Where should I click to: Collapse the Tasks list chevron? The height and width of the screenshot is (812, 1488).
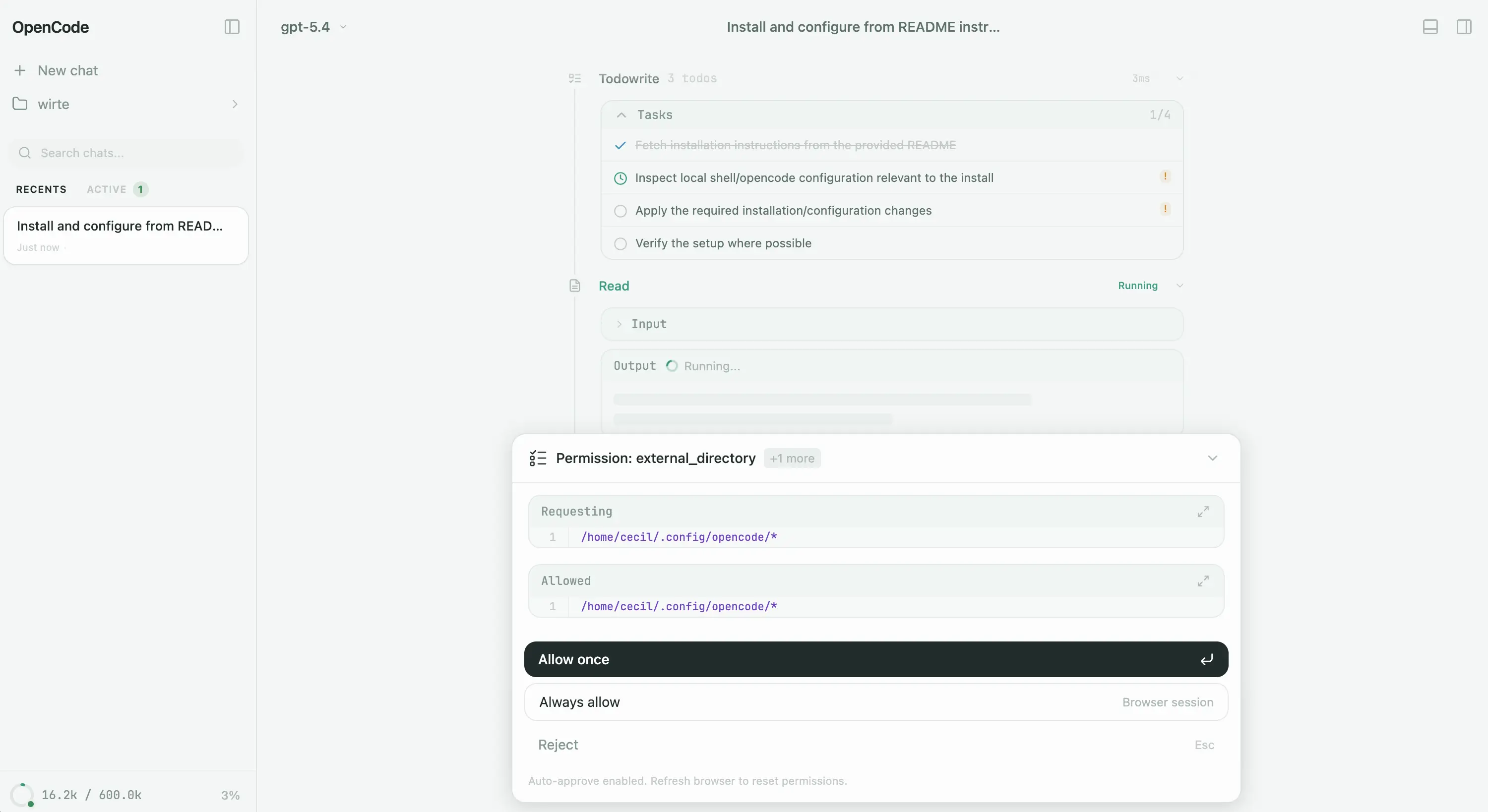(x=621, y=115)
